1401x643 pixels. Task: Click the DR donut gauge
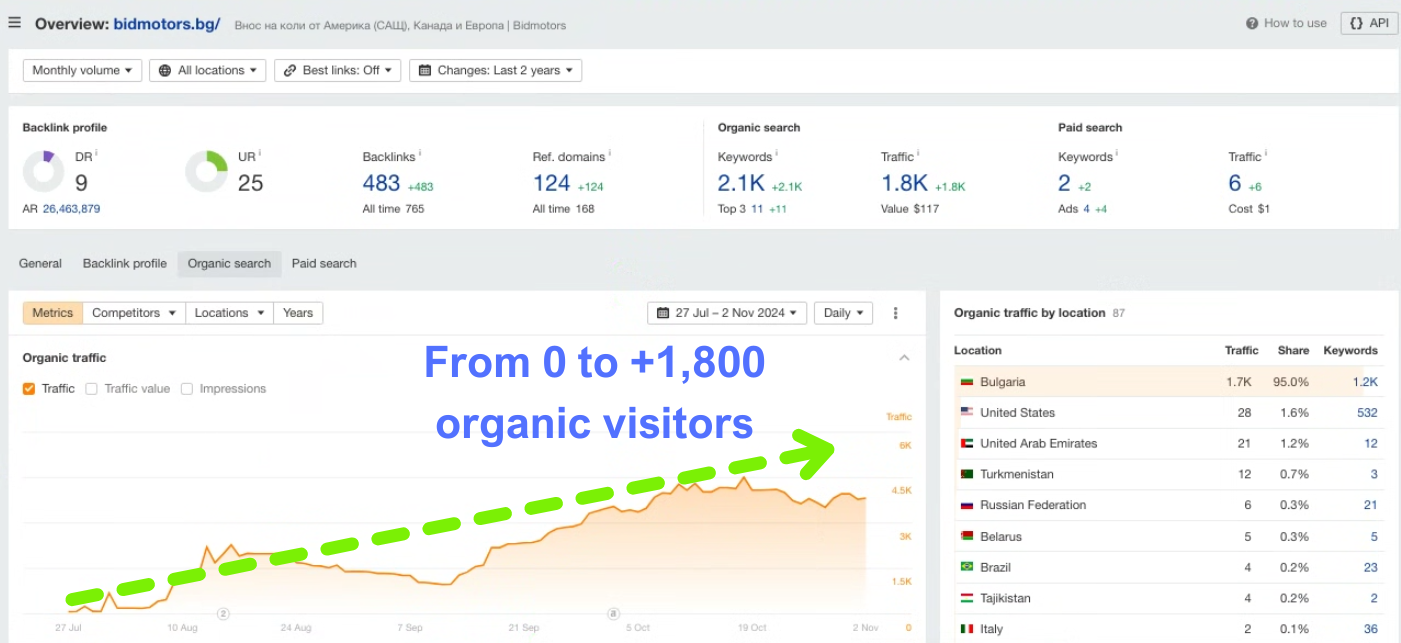tap(44, 172)
